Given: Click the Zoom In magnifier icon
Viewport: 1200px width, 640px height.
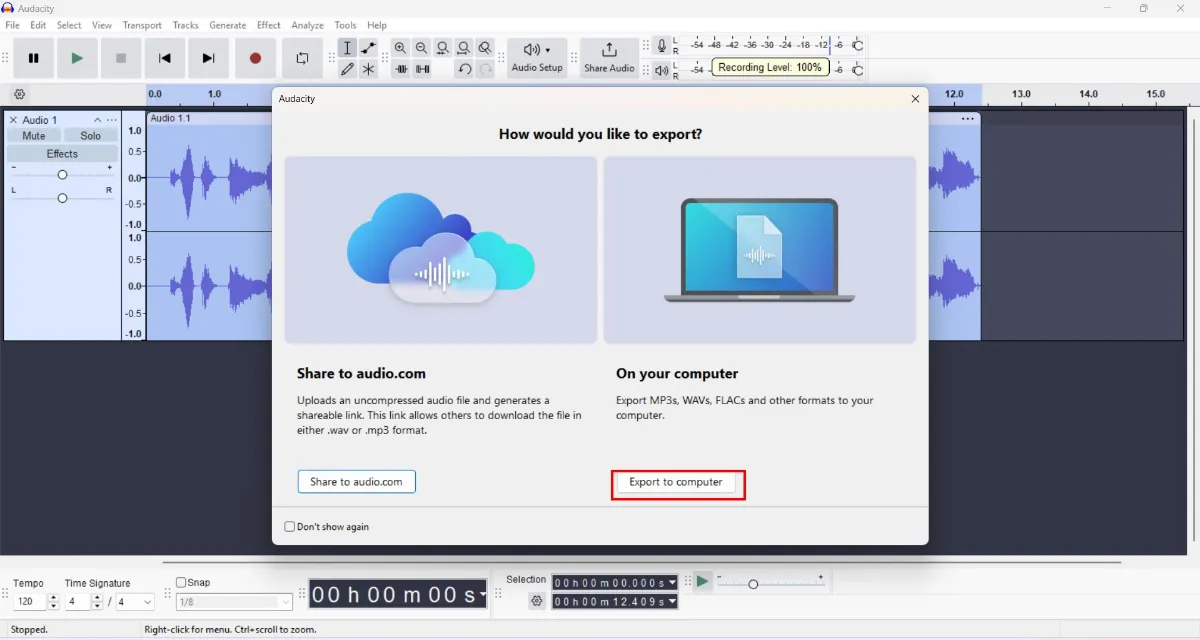Looking at the screenshot, I should pos(400,47).
